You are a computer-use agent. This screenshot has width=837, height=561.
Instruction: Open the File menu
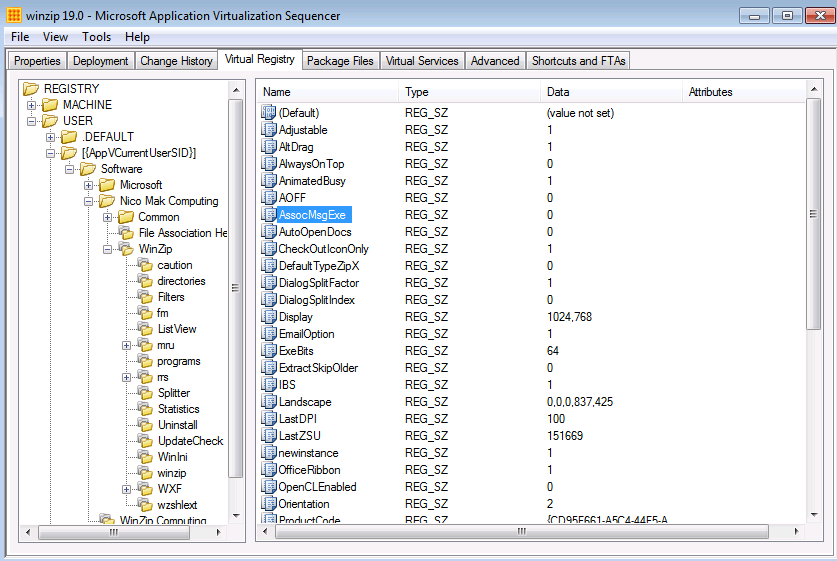pyautogui.click(x=20, y=37)
